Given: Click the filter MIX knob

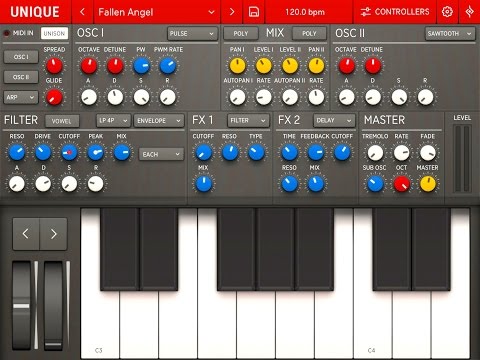Looking at the screenshot, I should 122,152.
